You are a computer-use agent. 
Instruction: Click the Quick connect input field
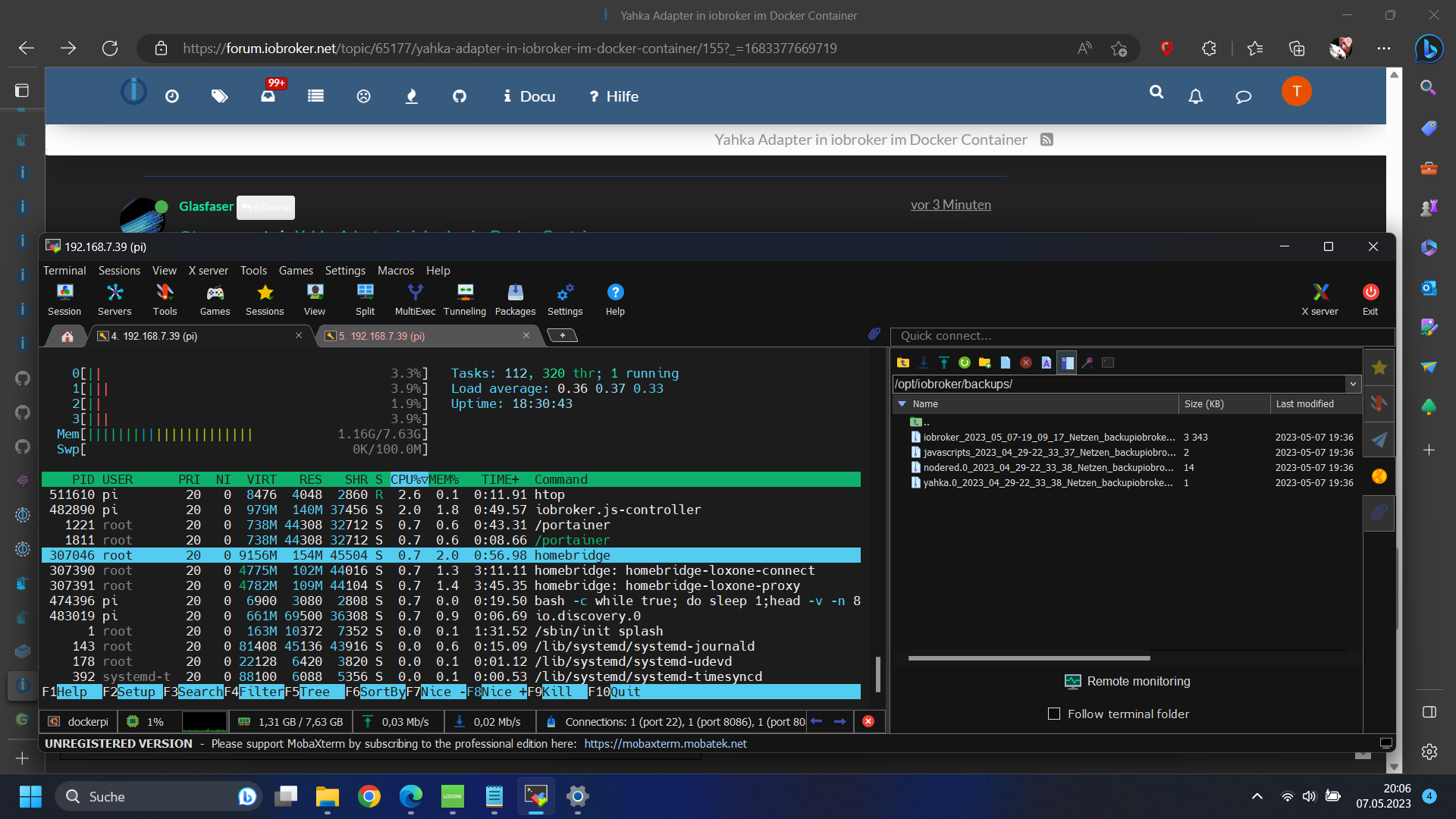pos(1141,336)
